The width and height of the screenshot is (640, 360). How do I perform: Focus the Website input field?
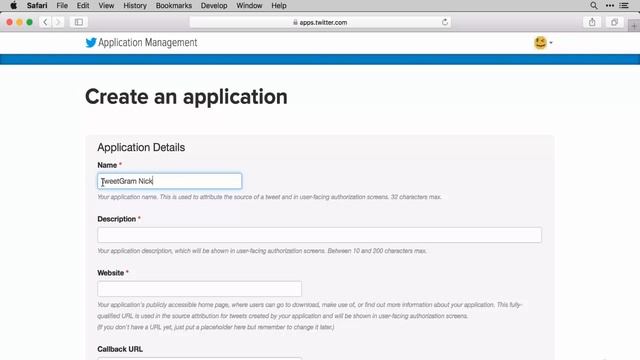[x=199, y=289]
